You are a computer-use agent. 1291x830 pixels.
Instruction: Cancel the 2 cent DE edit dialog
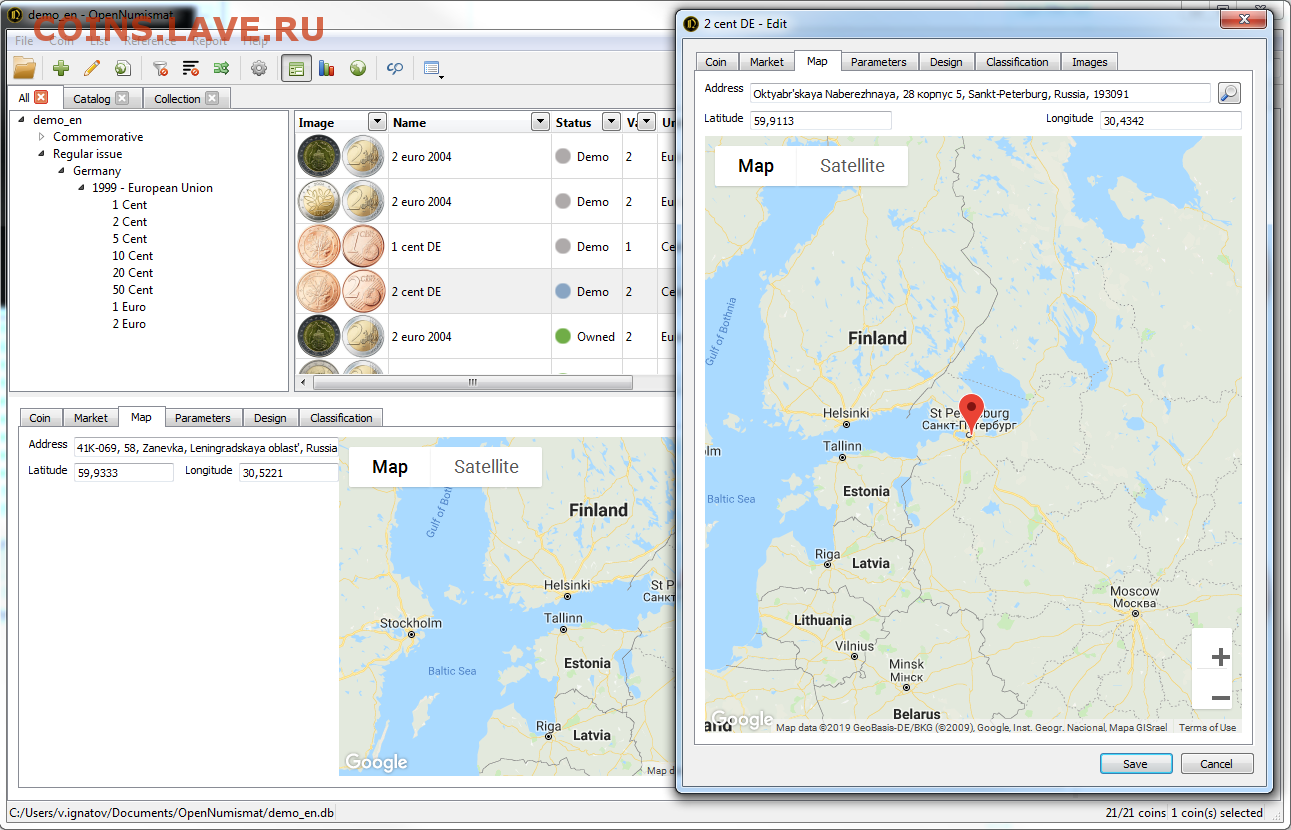(x=1216, y=764)
